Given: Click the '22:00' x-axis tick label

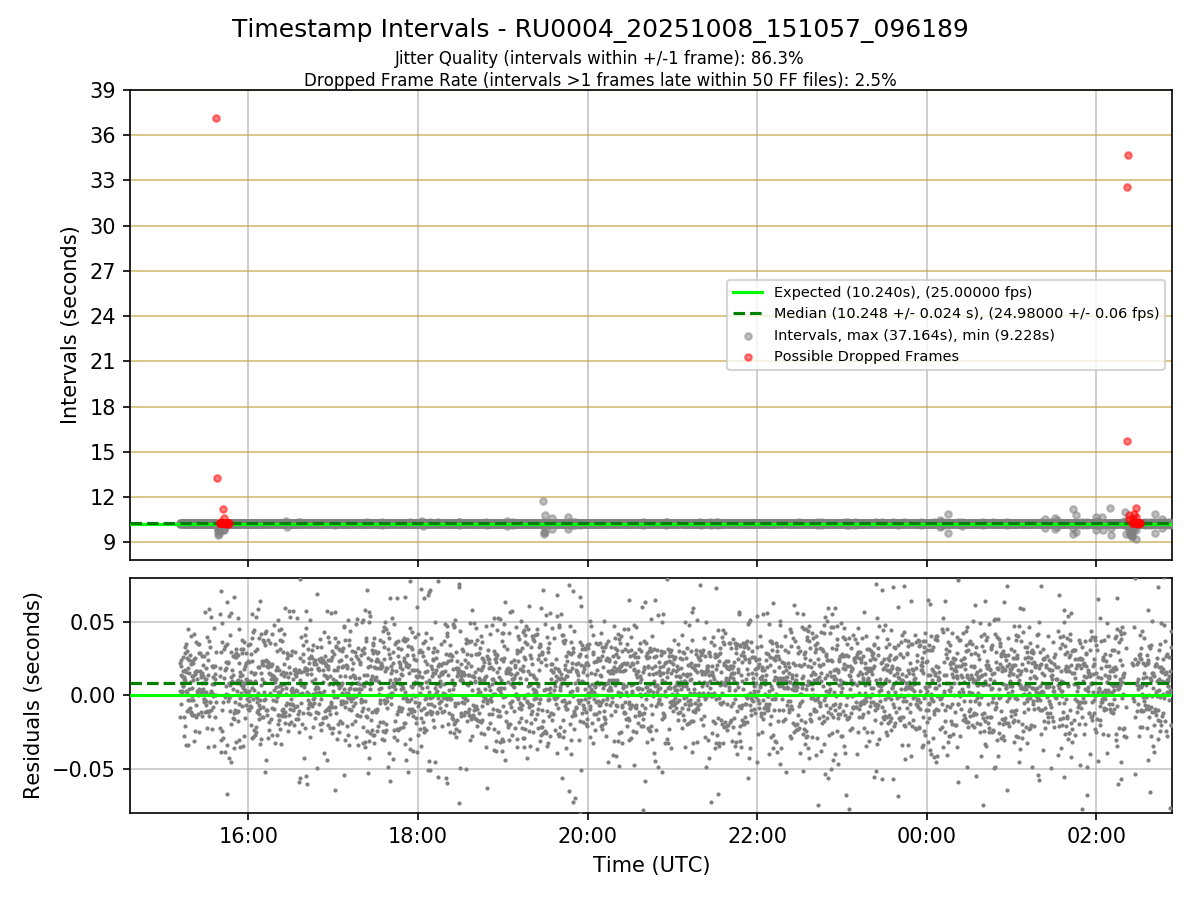Looking at the screenshot, I should tap(757, 833).
